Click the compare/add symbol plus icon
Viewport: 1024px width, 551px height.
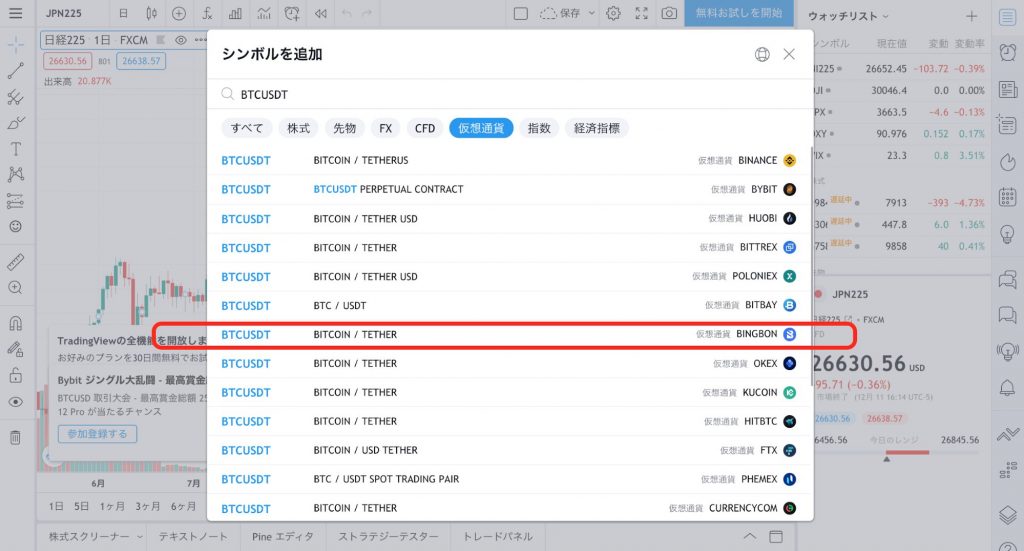(179, 13)
